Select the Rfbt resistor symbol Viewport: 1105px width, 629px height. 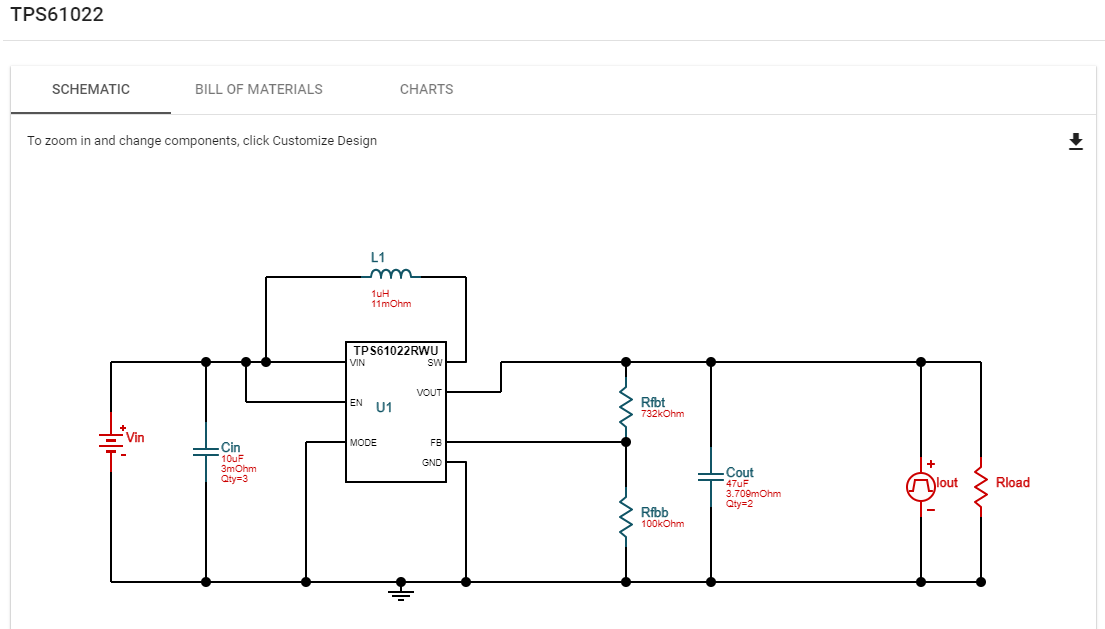(x=626, y=407)
